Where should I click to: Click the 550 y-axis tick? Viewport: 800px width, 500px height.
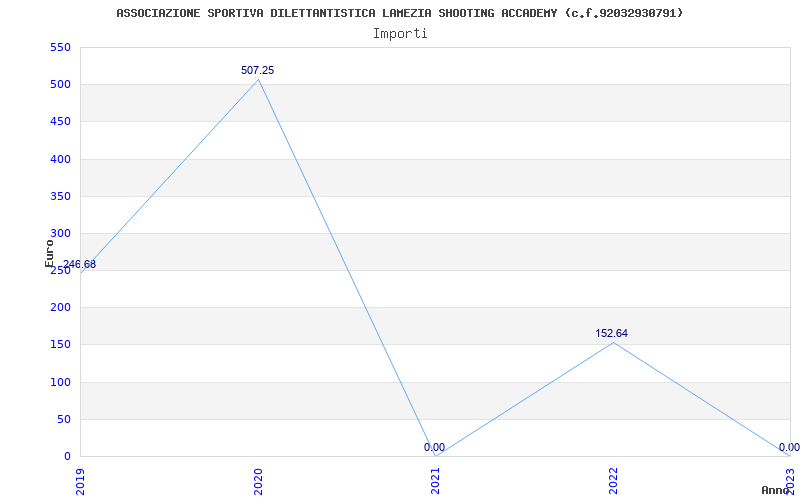60,47
